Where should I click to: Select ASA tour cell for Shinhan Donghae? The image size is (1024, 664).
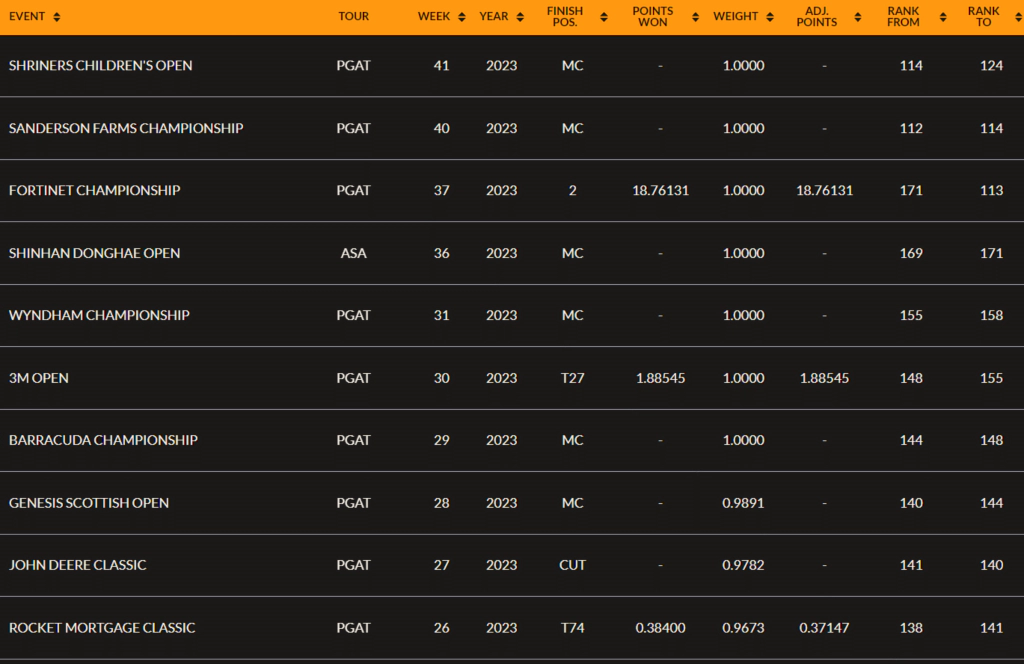pyautogui.click(x=353, y=253)
